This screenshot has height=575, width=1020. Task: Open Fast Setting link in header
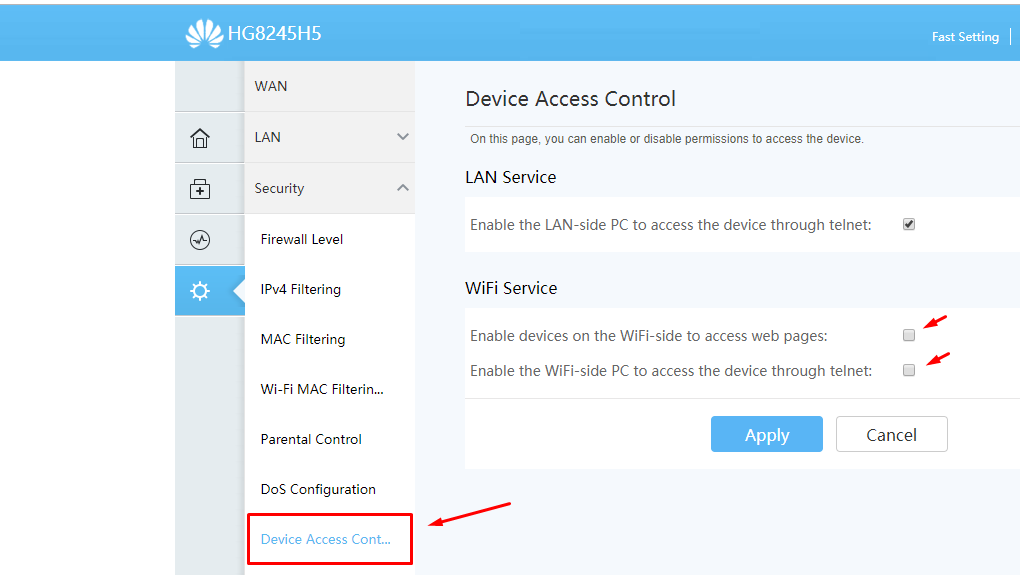[x=965, y=37]
